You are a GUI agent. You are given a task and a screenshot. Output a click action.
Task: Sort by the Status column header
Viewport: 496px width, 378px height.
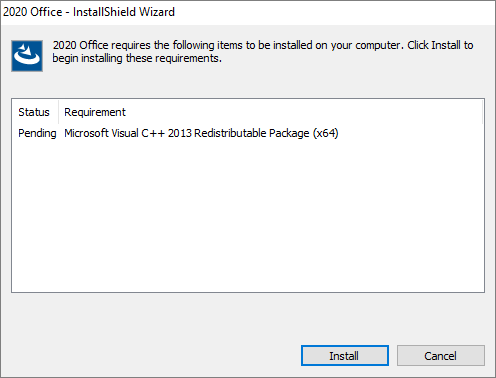pos(35,112)
